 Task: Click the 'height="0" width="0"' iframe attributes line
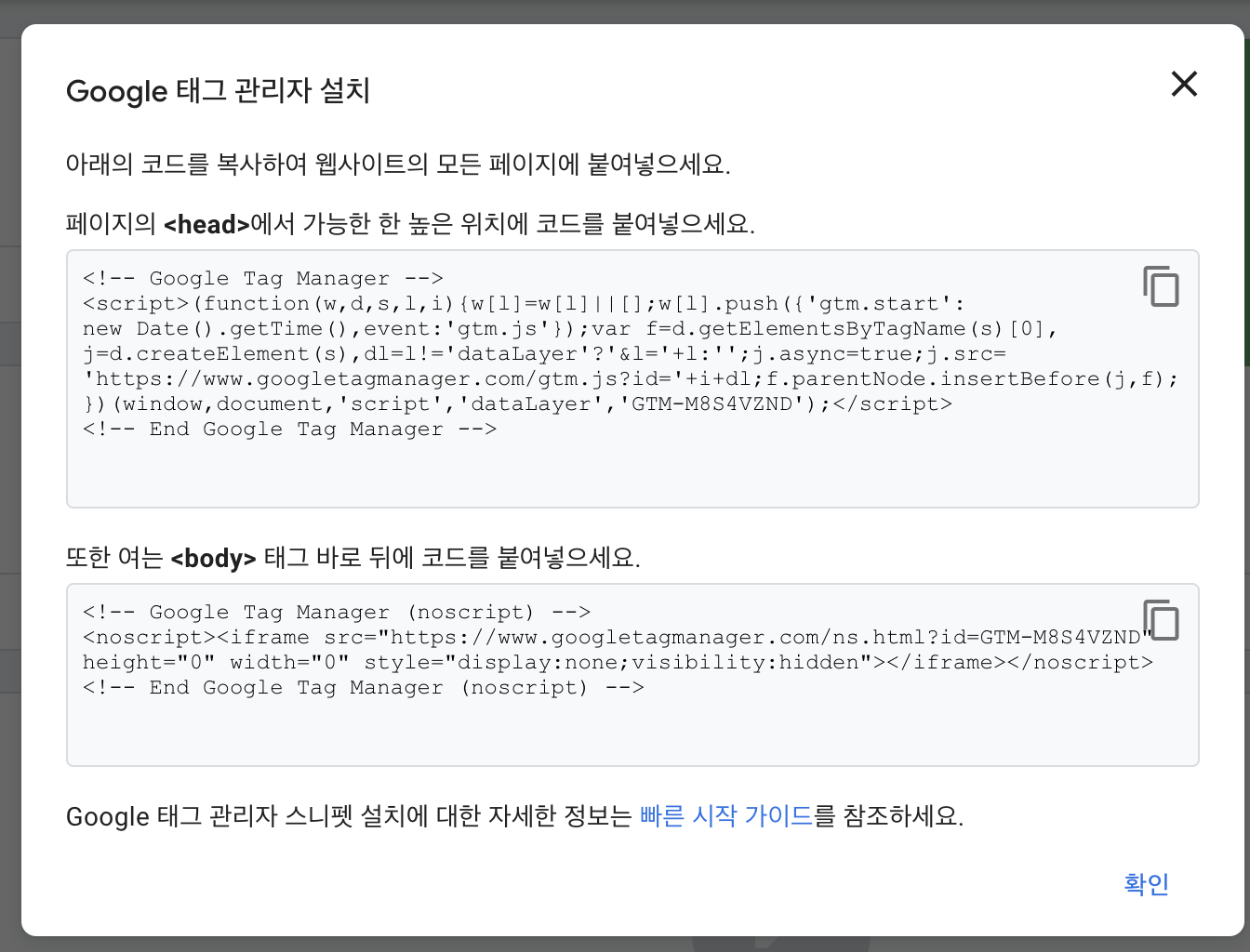coord(618,663)
